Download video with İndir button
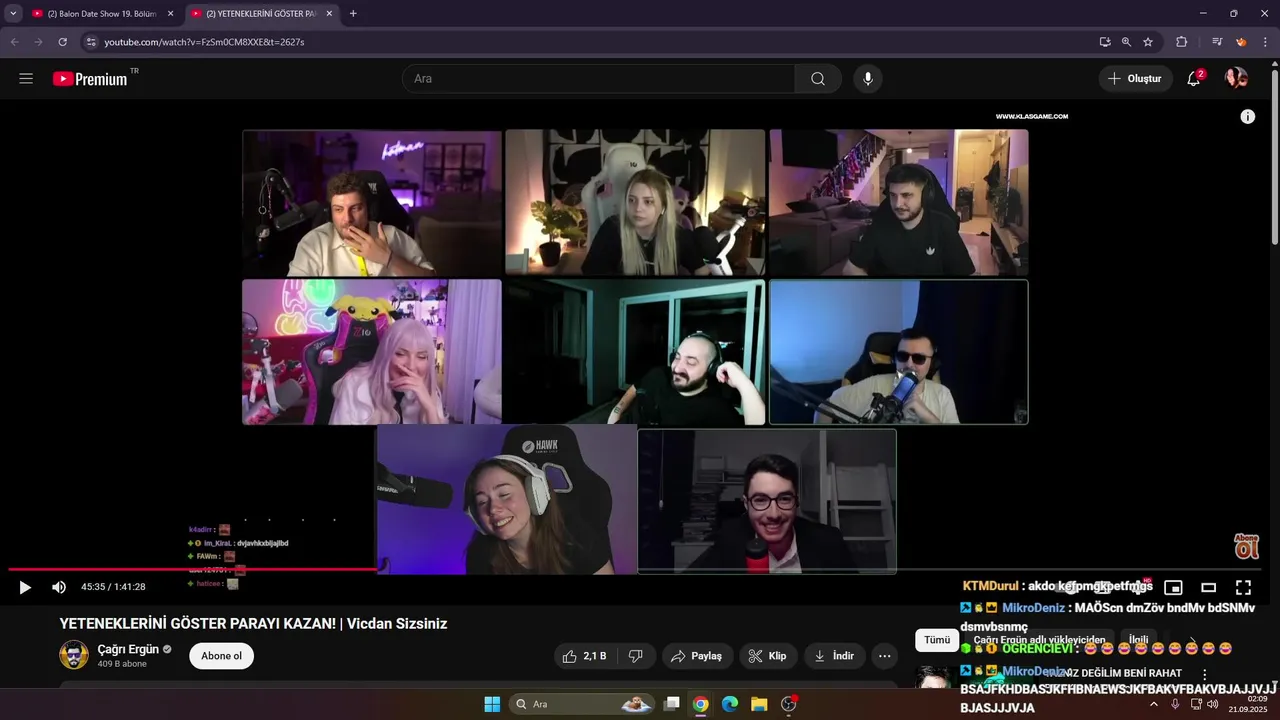Image resolution: width=1280 pixels, height=720 pixels. (x=834, y=656)
